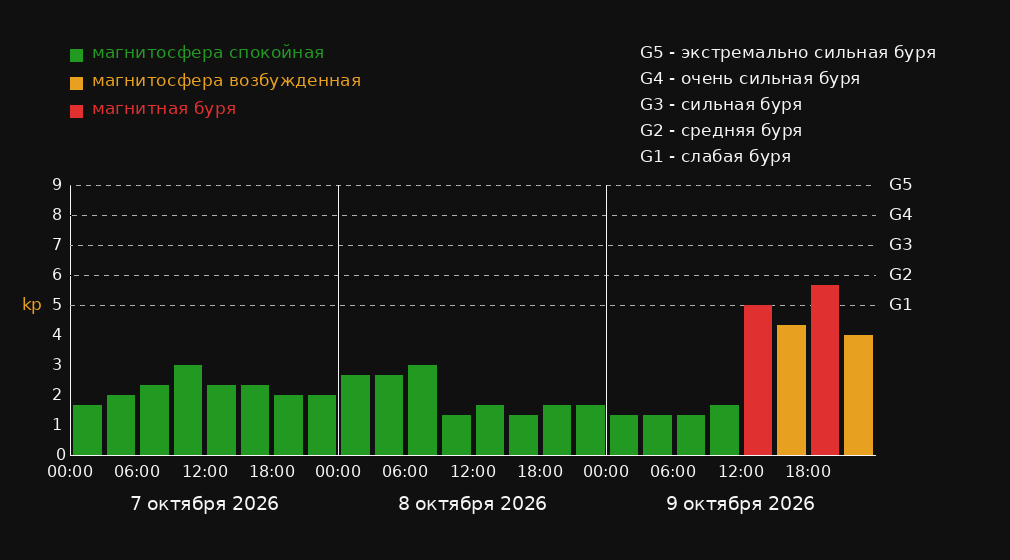This screenshot has height=560, width=1010.
Task: Click 'G3 - сильная буря' description
Action: tap(721, 104)
